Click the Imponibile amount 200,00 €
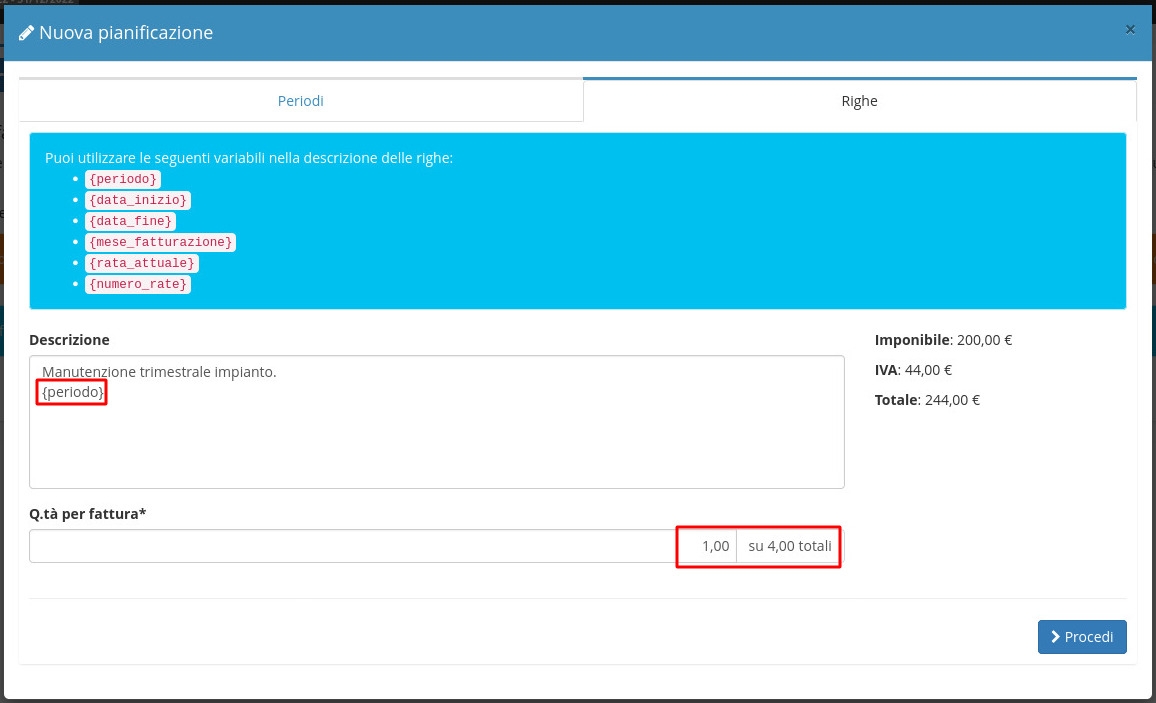The image size is (1156, 703). click(984, 340)
